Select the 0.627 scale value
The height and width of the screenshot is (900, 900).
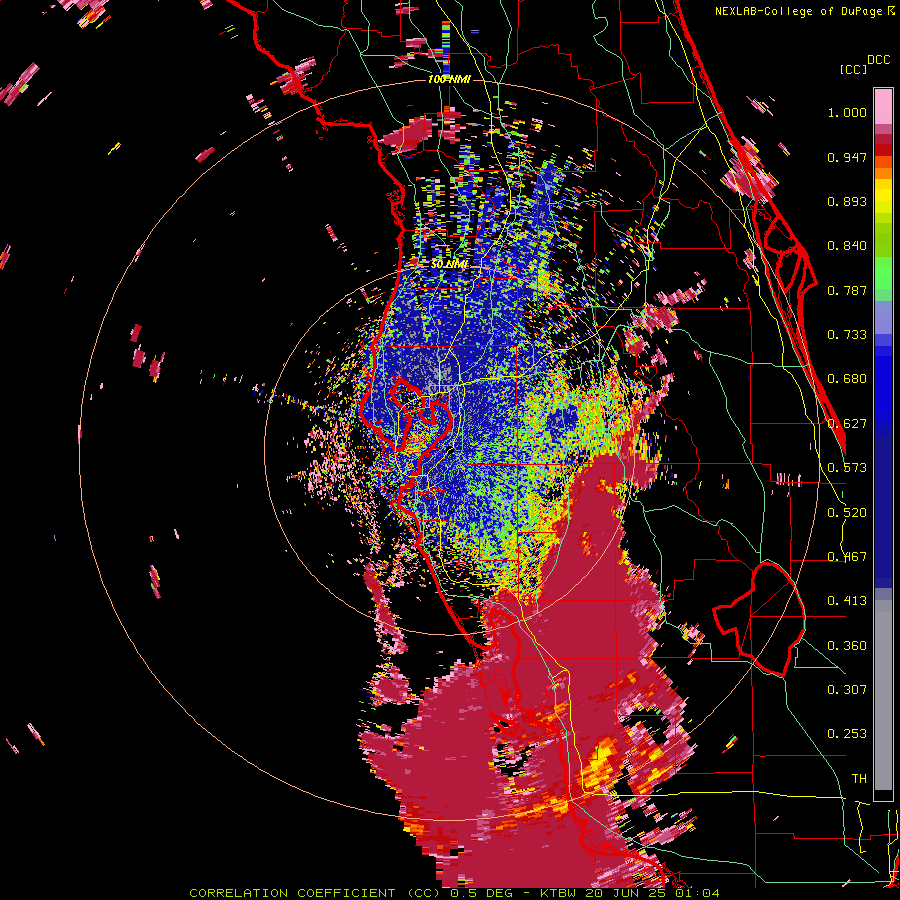point(847,424)
